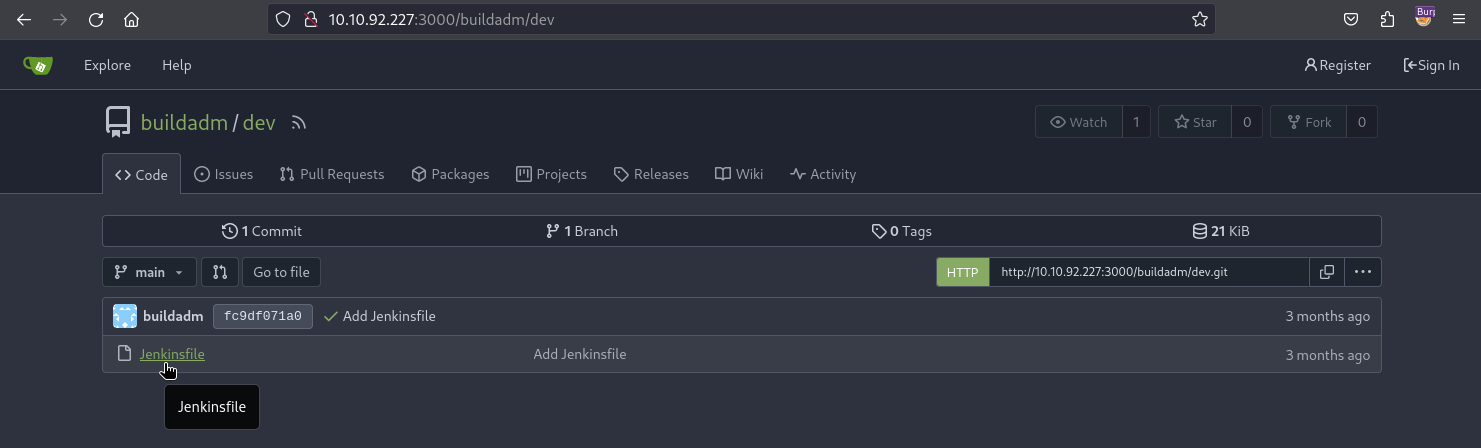The width and height of the screenshot is (1481, 448).
Task: Reload the page with the refresh icon
Action: [96, 19]
